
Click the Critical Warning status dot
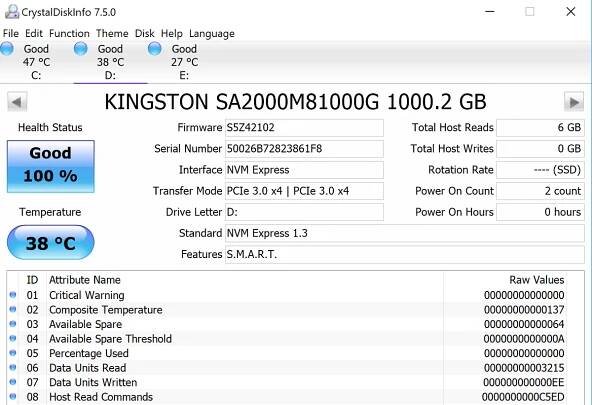coord(13,295)
